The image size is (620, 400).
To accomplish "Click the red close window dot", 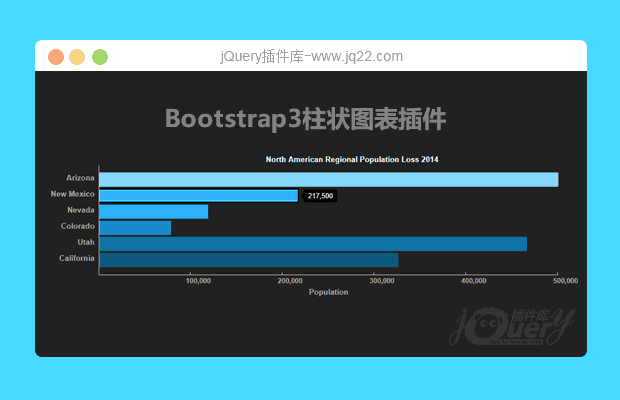I will tap(56, 57).
